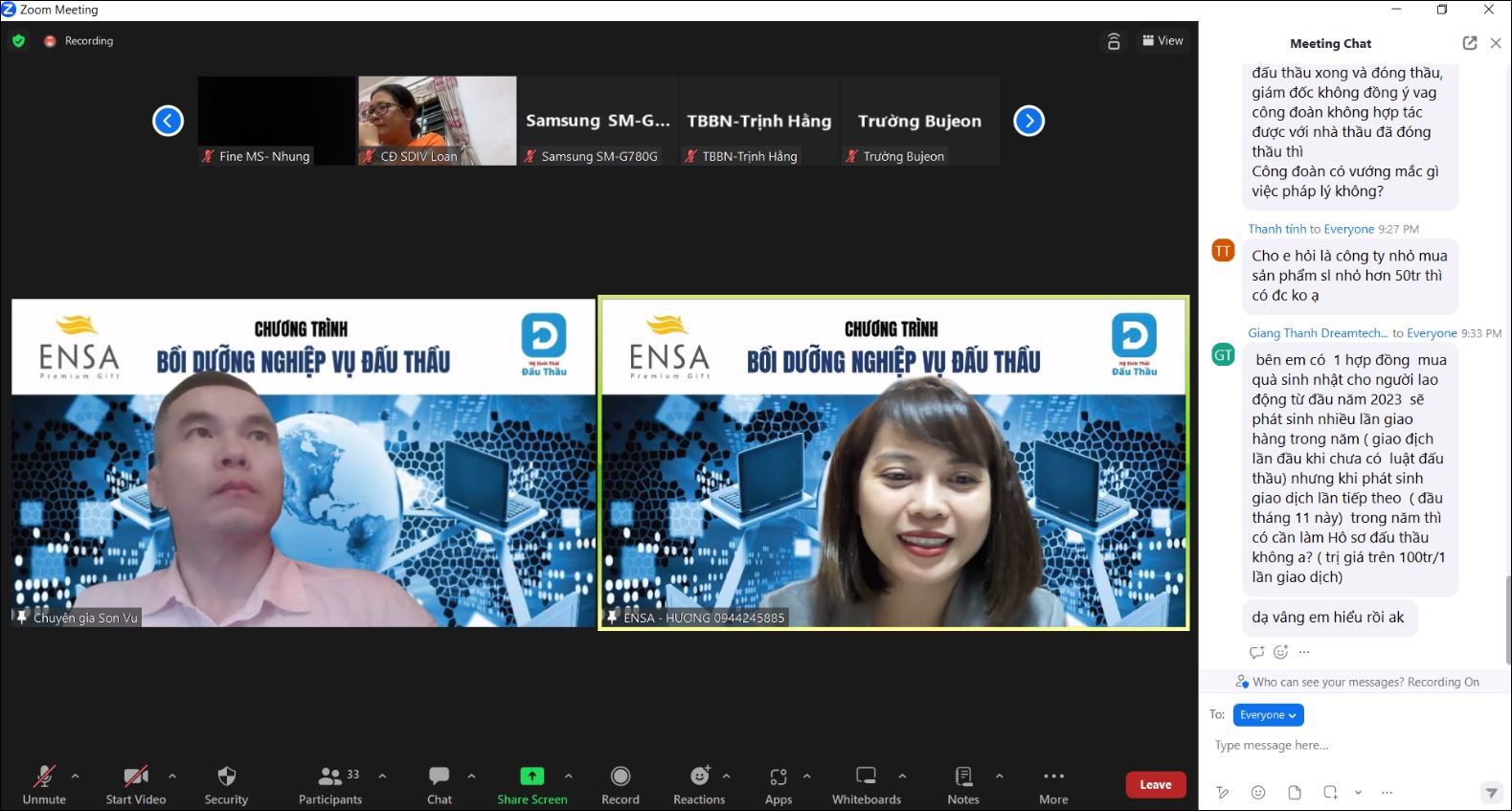1512x811 pixels.
Task: Click the chat panel scrollbar
Action: pos(1507,620)
